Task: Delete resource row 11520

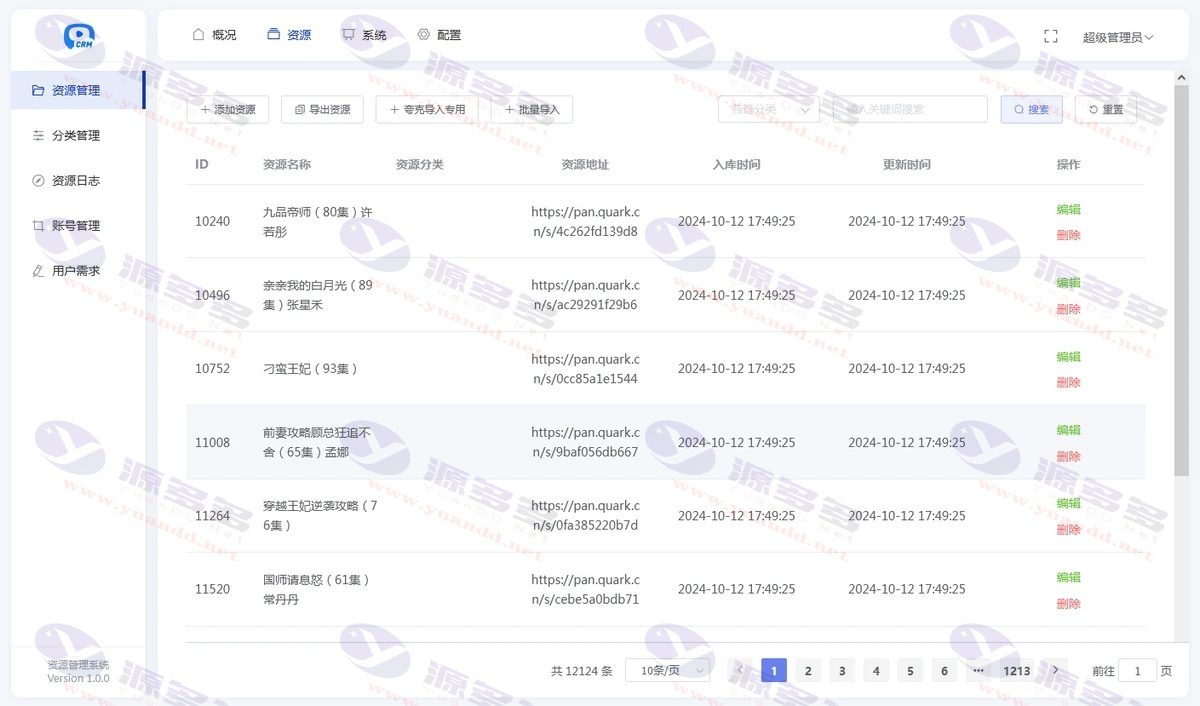Action: click(x=1068, y=603)
